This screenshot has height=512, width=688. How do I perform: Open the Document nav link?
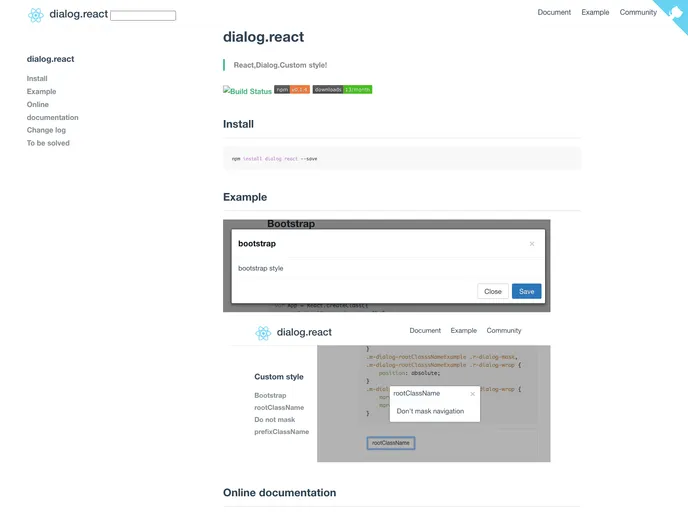click(554, 13)
